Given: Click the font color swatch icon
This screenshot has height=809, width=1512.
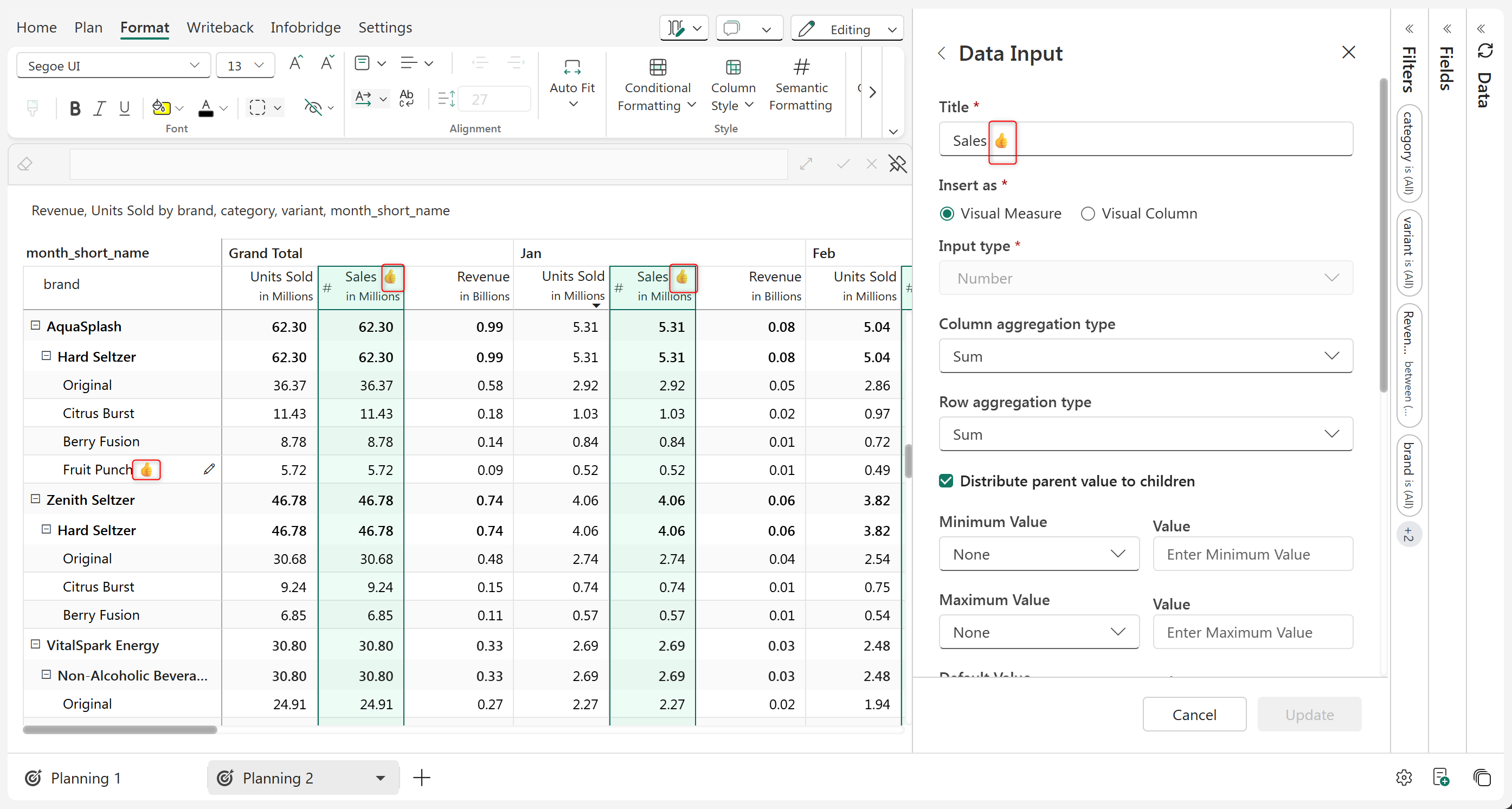Looking at the screenshot, I should [x=205, y=108].
